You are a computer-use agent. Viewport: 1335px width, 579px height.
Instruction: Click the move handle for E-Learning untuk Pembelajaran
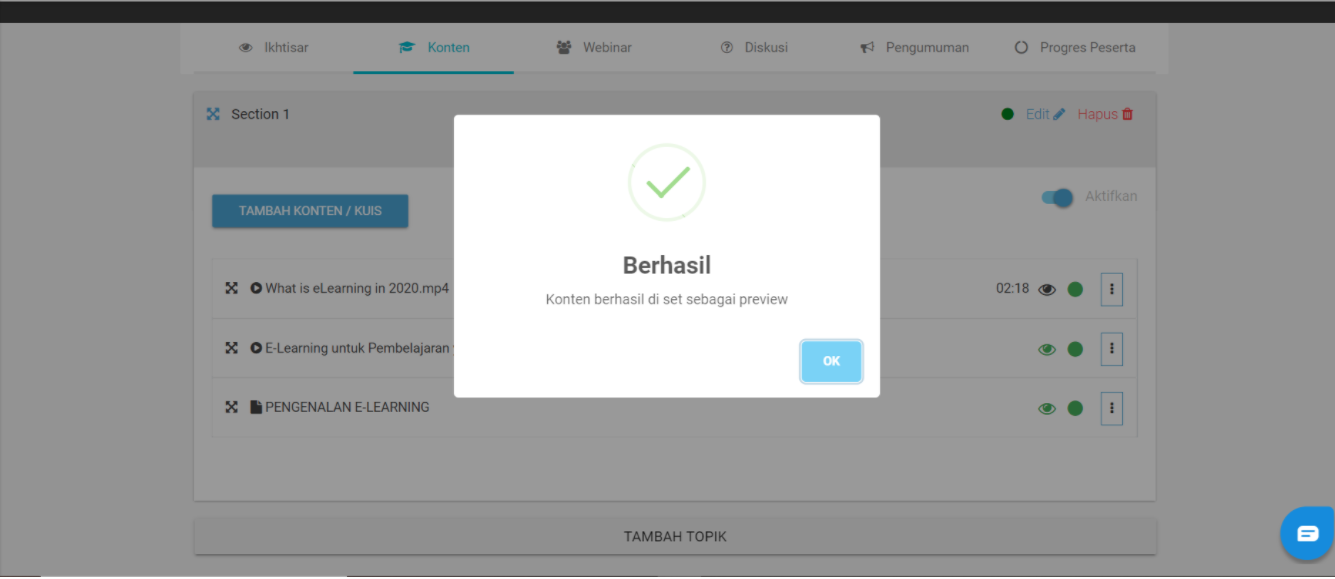[231, 348]
